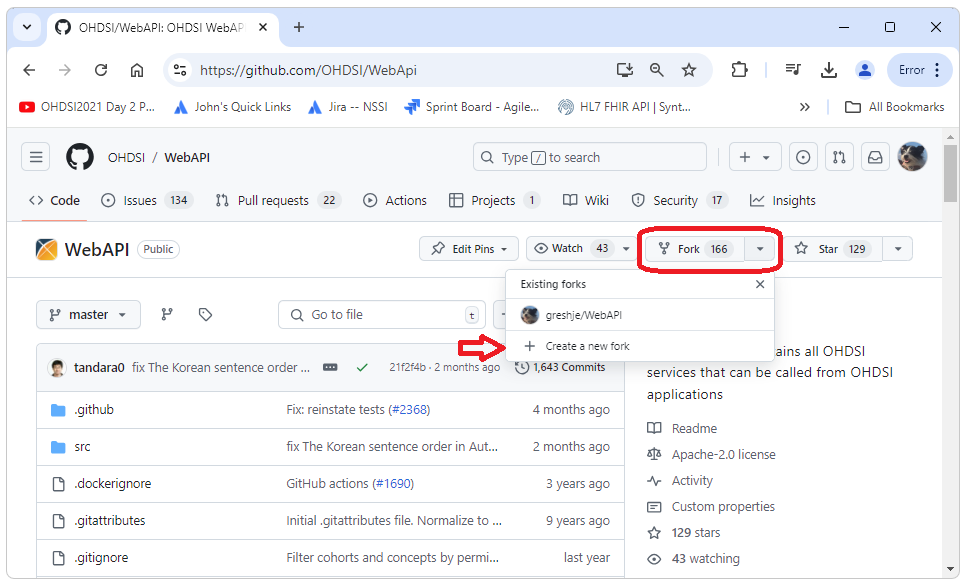Click the Error button in Chrome toolbar

(919, 70)
